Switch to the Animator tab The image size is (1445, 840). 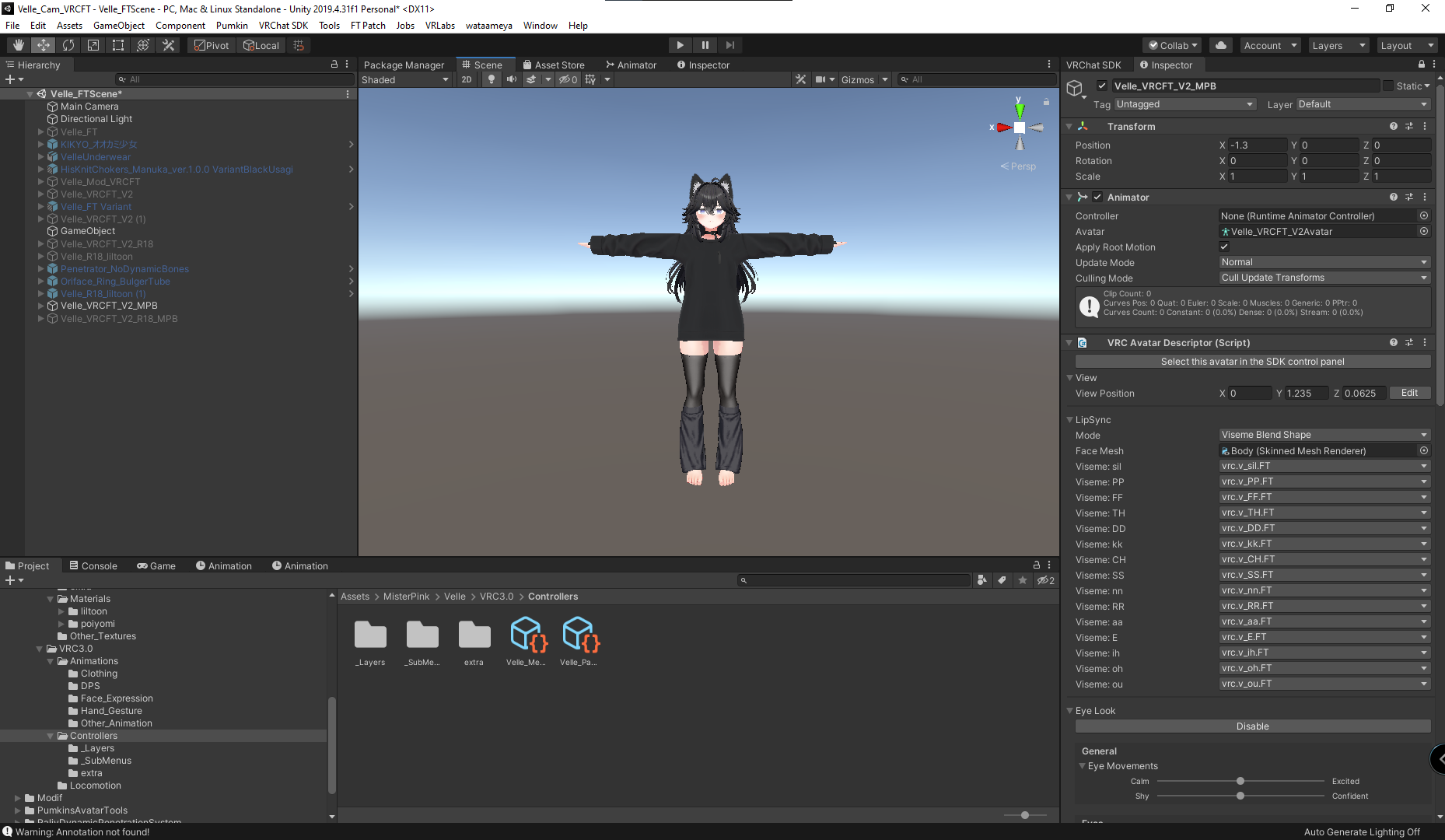pyautogui.click(x=631, y=65)
